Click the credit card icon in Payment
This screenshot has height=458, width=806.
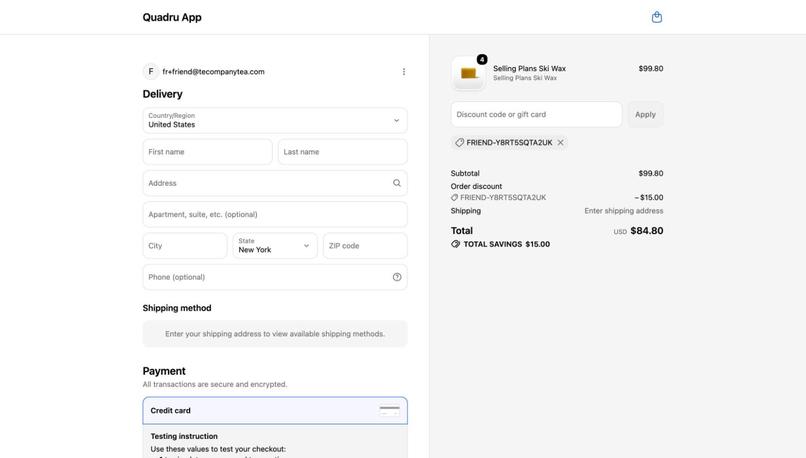click(389, 410)
